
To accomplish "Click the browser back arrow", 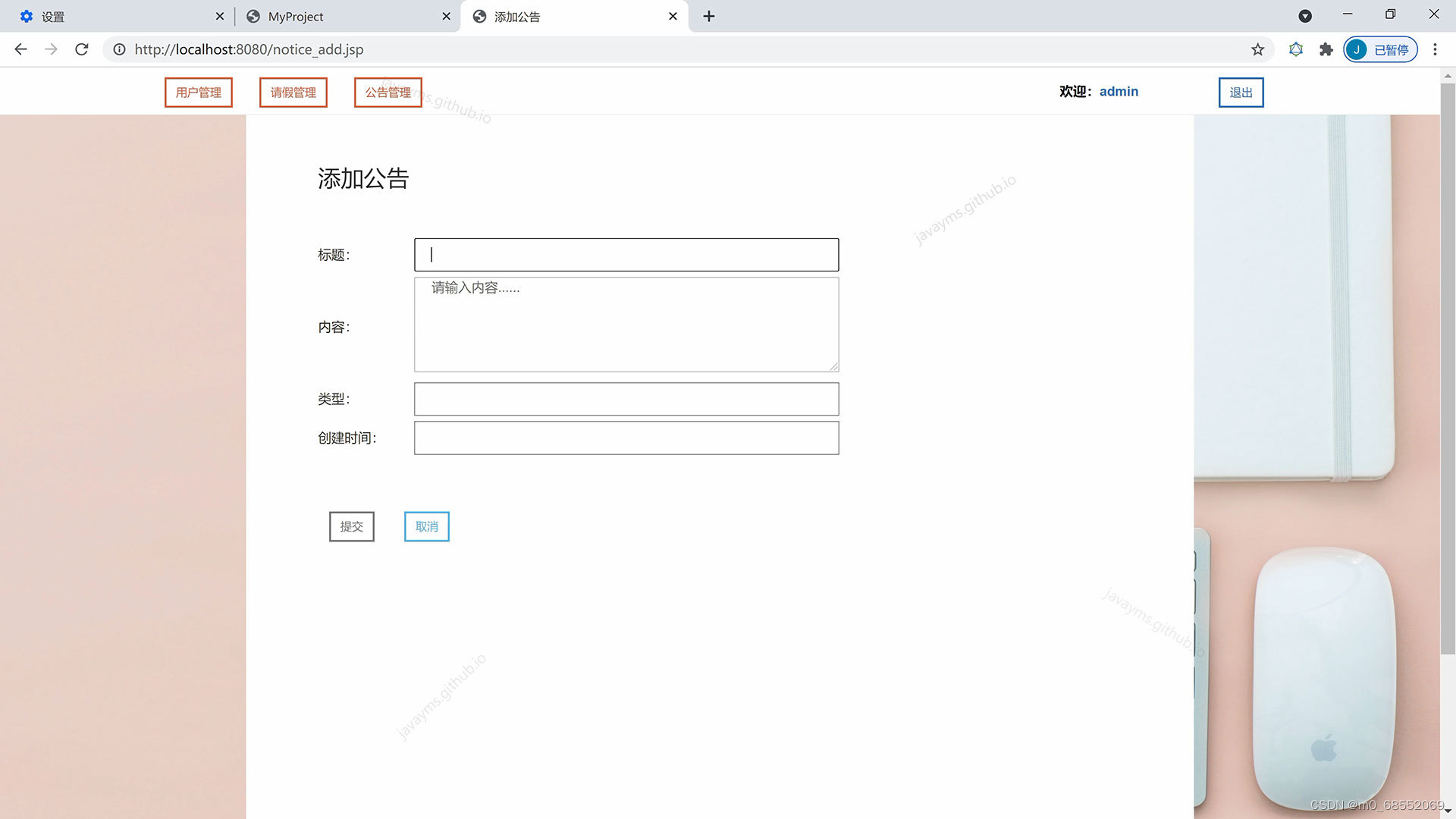I will click(x=20, y=49).
